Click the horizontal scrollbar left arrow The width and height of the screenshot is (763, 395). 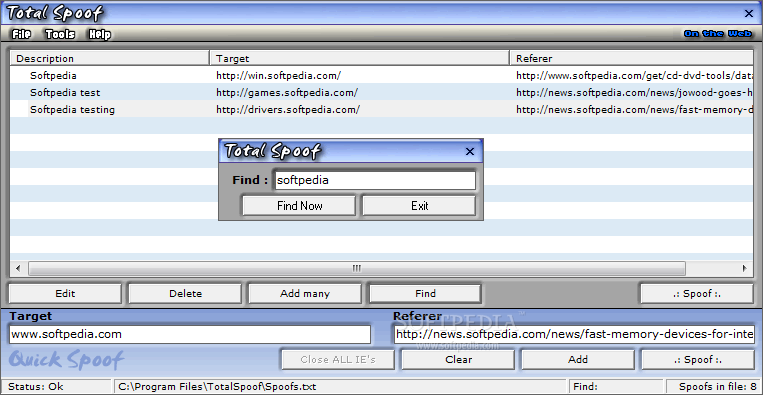point(18,268)
